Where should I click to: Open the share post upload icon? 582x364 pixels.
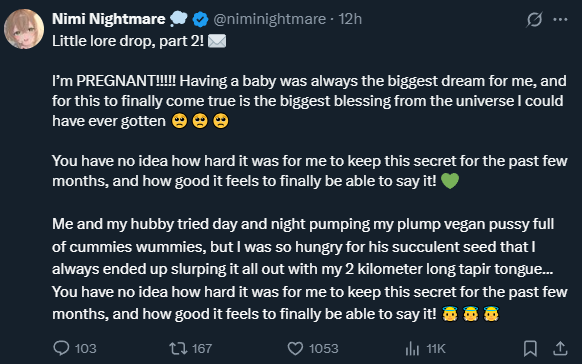(560, 348)
